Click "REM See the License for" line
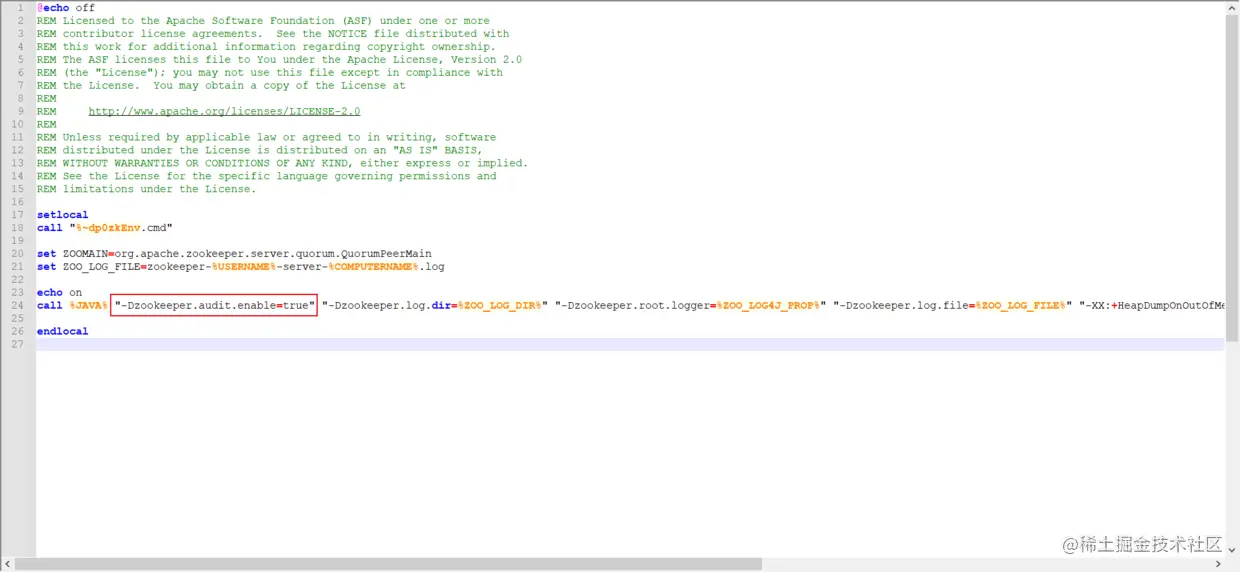This screenshot has height=572, width=1240. [266, 176]
